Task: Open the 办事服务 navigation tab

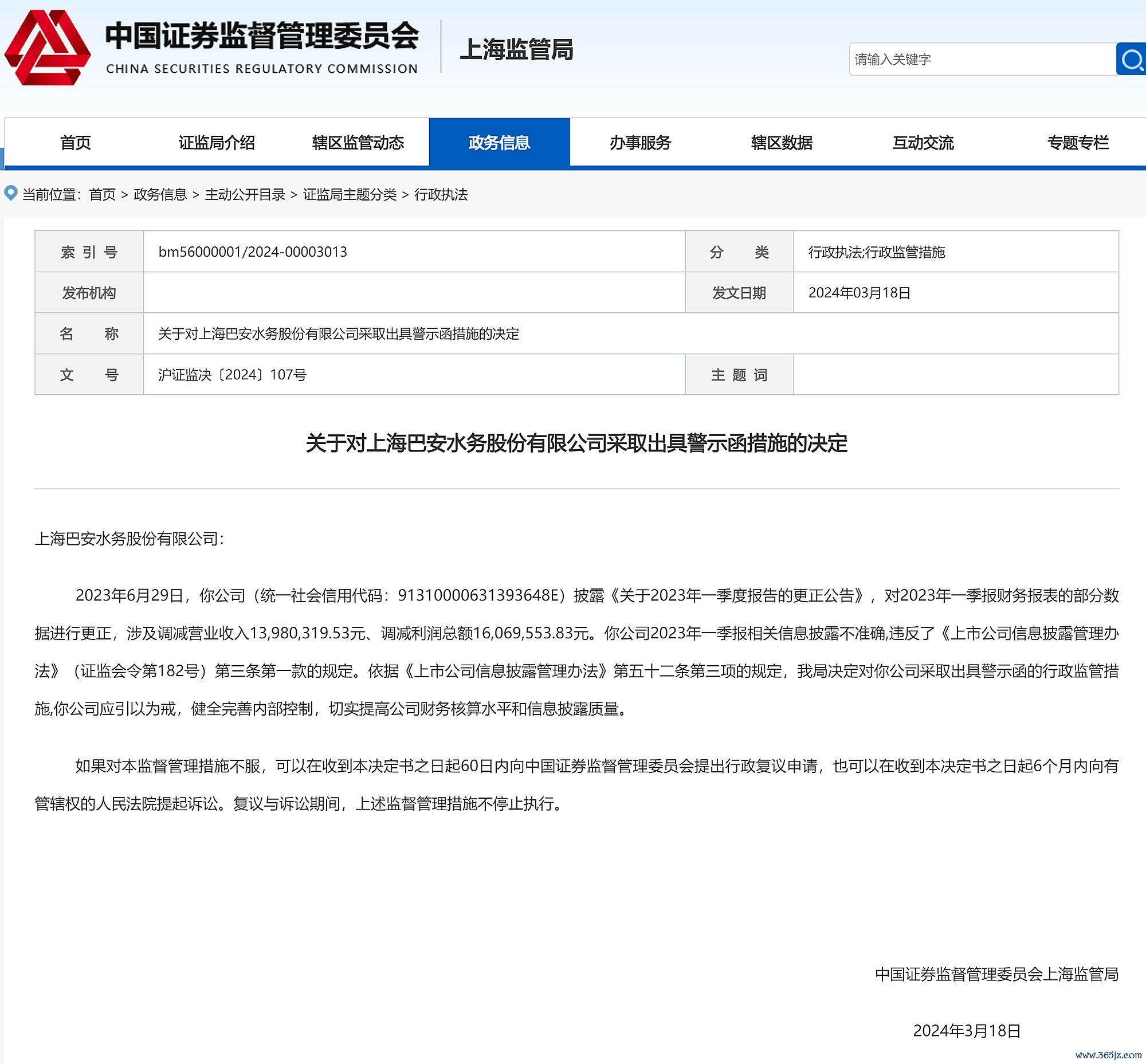Action: pyautogui.click(x=641, y=143)
